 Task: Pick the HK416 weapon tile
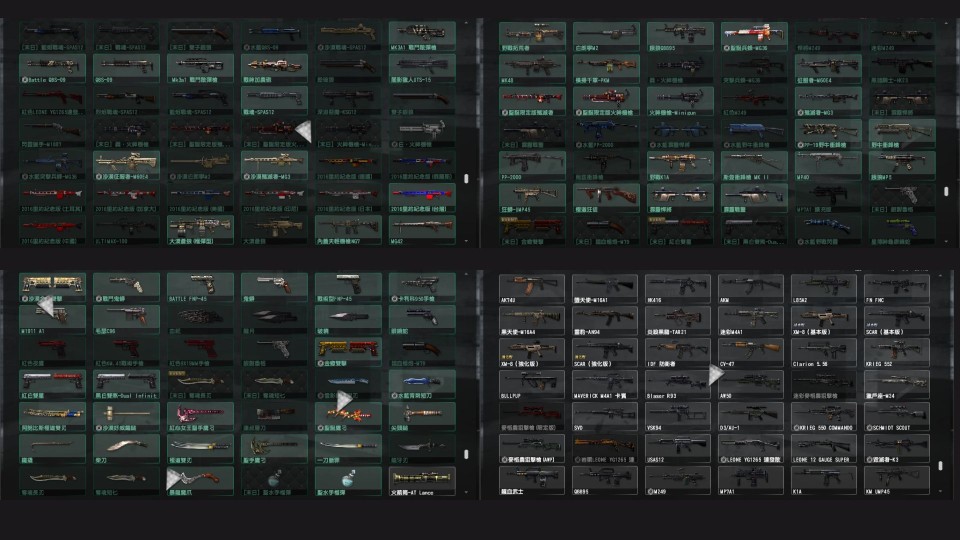pyautogui.click(x=678, y=289)
